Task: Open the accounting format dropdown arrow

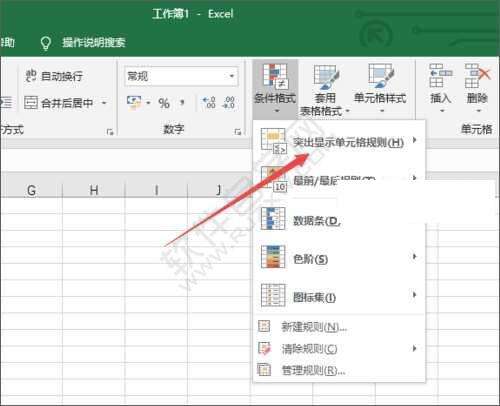Action: coord(148,103)
